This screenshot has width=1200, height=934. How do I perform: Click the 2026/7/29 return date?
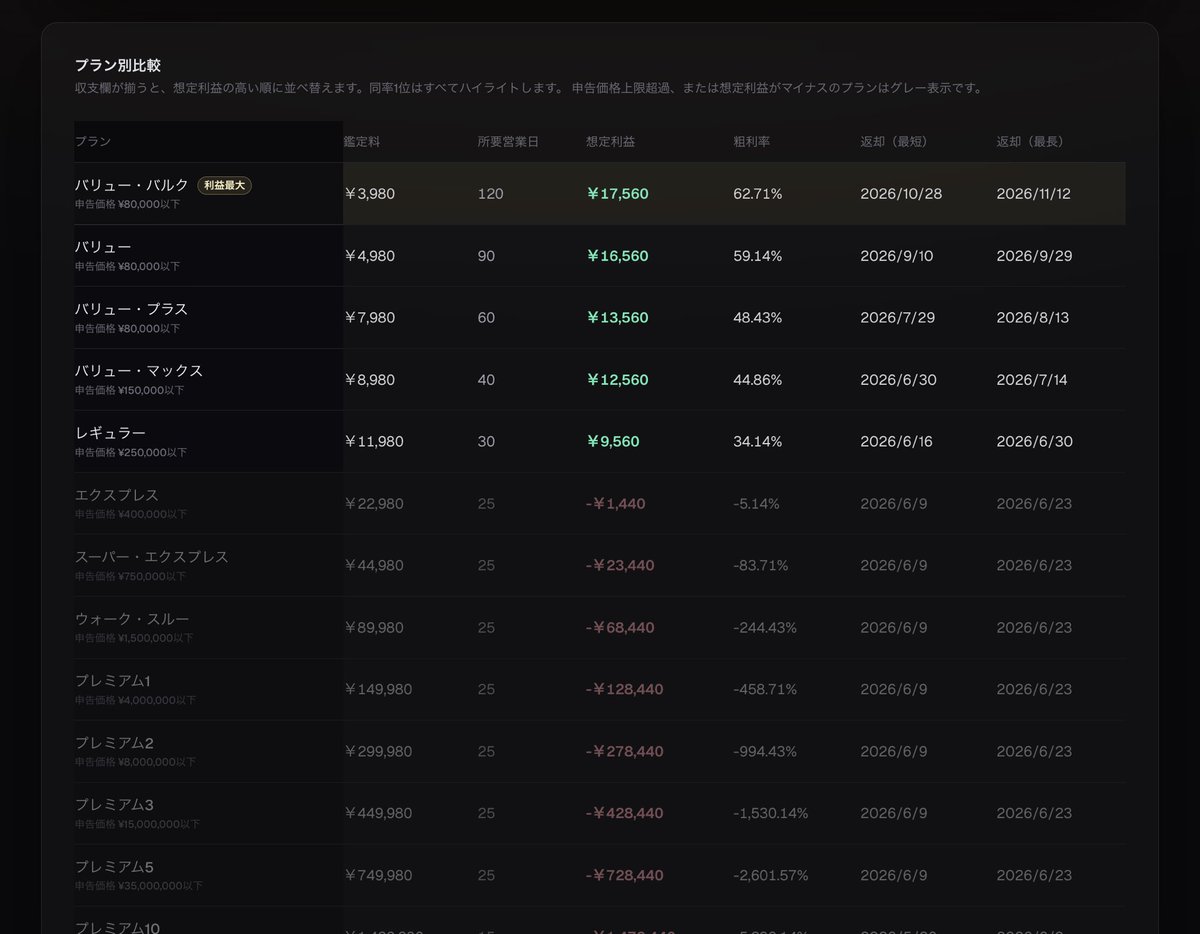pos(897,318)
